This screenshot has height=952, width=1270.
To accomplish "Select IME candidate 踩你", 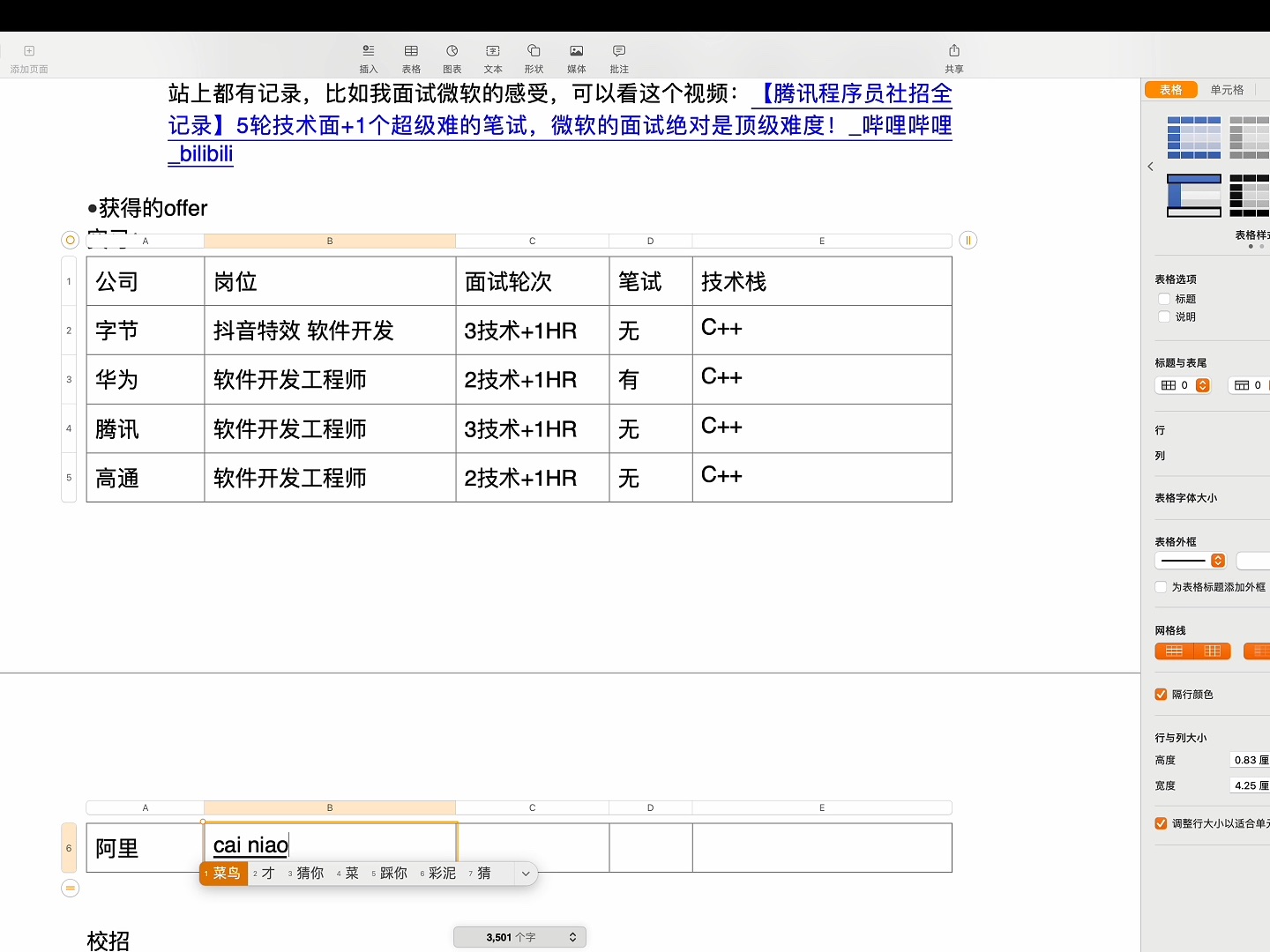I will tap(389, 874).
